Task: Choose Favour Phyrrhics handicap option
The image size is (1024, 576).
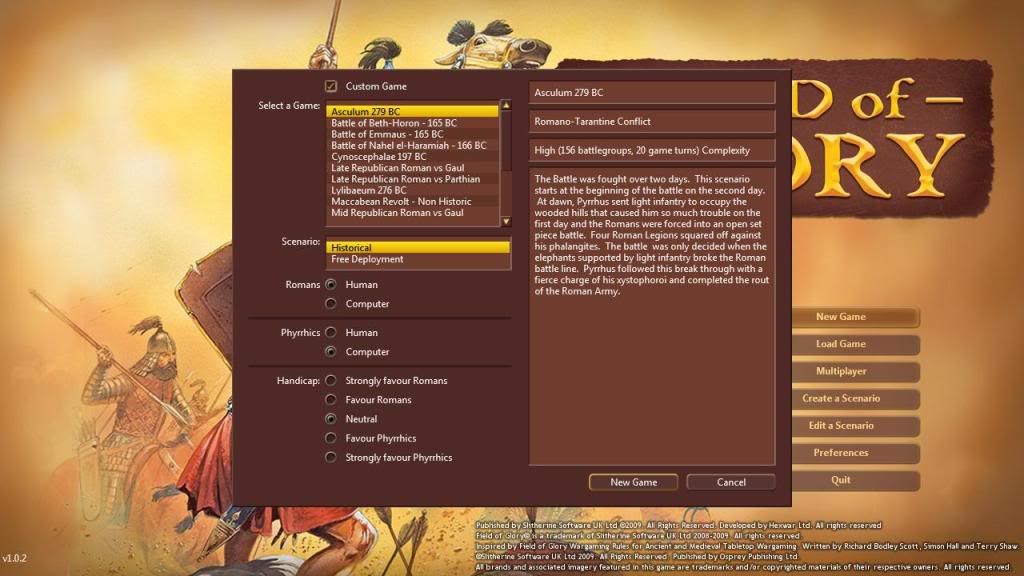Action: click(x=331, y=438)
